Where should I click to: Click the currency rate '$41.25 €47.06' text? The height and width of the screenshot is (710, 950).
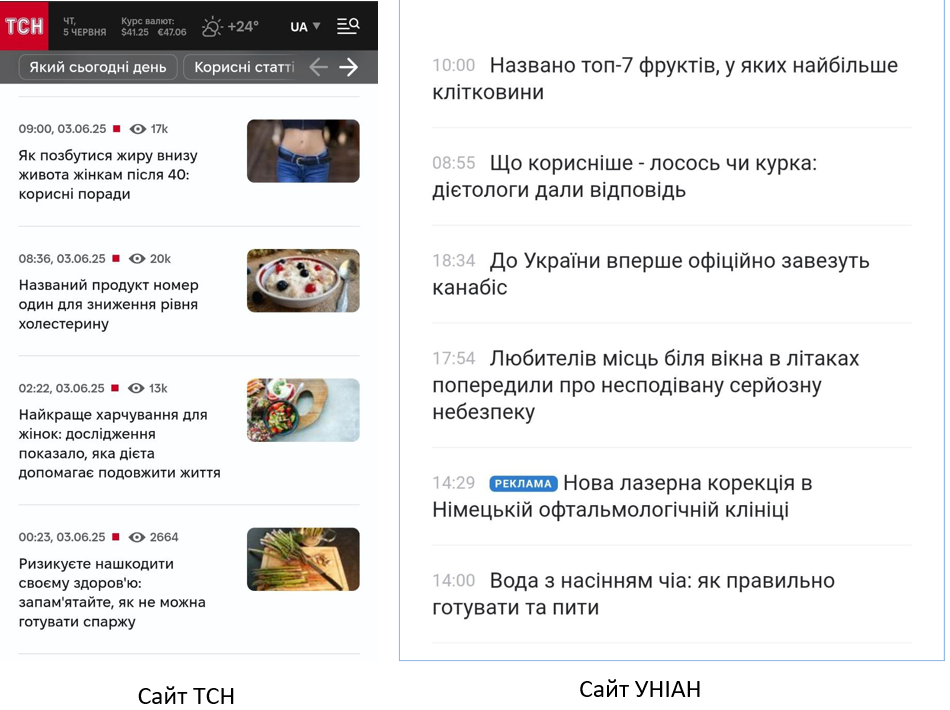click(154, 32)
